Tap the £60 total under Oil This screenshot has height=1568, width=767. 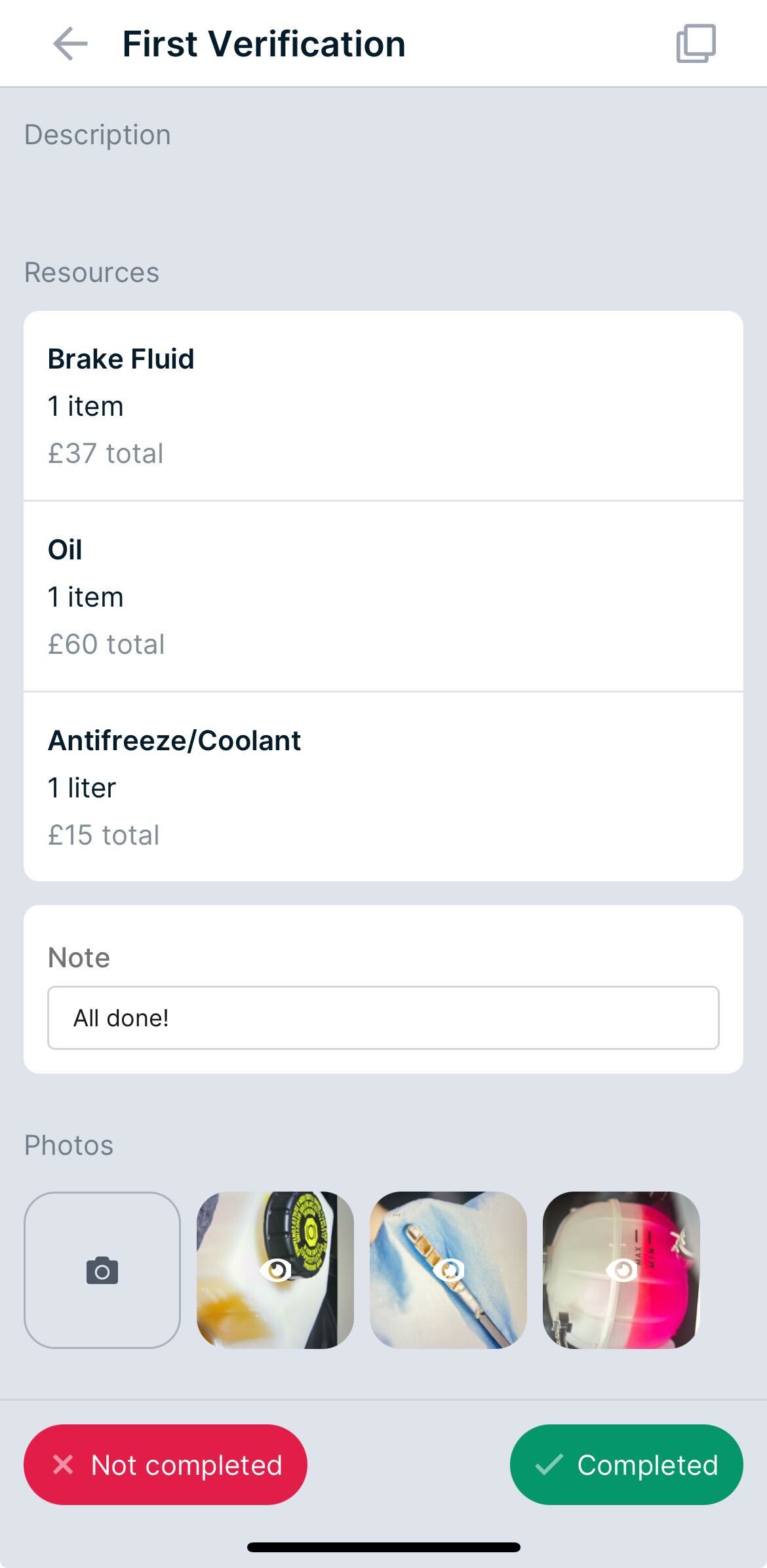pyautogui.click(x=106, y=644)
